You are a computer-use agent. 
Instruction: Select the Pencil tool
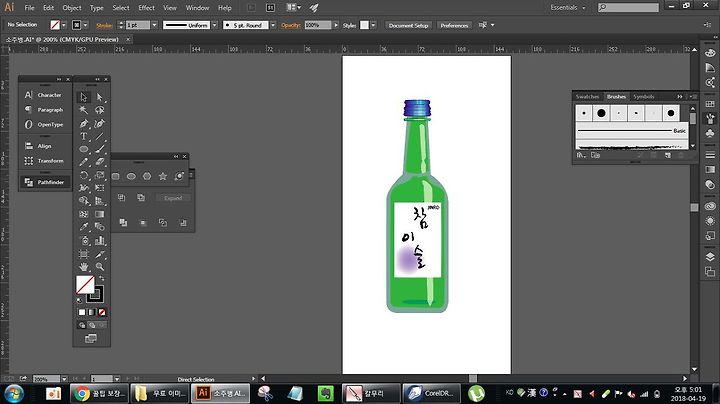pyautogui.click(x=84, y=162)
